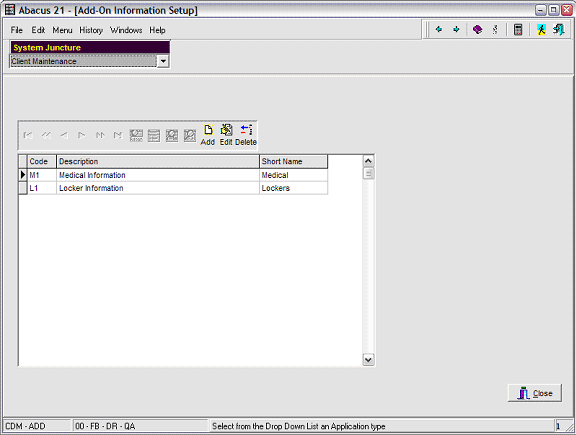576x435 pixels.
Task: Click the previous record arrow icon
Action: click(x=64, y=136)
